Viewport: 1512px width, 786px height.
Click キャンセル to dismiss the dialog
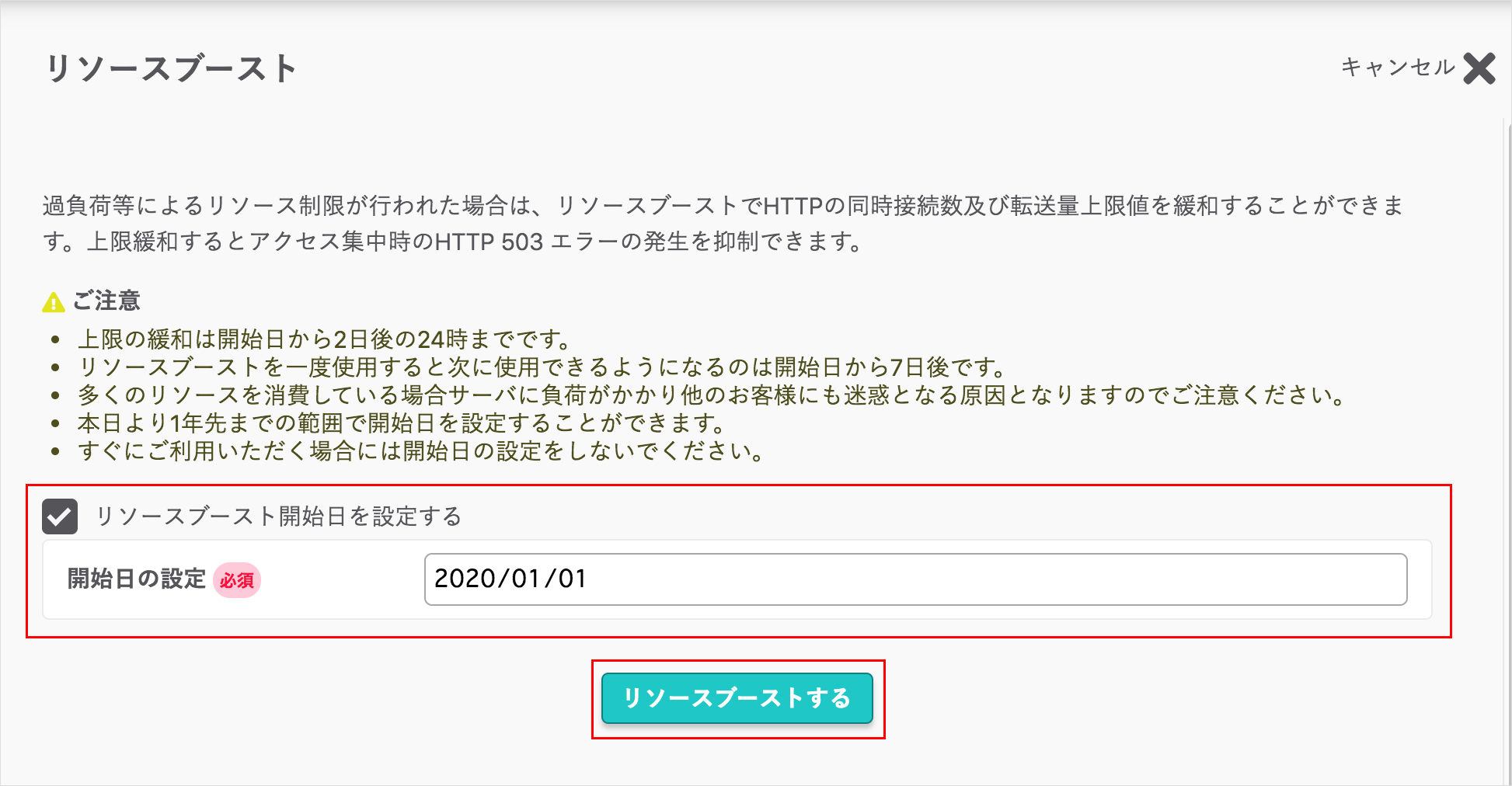[x=1395, y=67]
